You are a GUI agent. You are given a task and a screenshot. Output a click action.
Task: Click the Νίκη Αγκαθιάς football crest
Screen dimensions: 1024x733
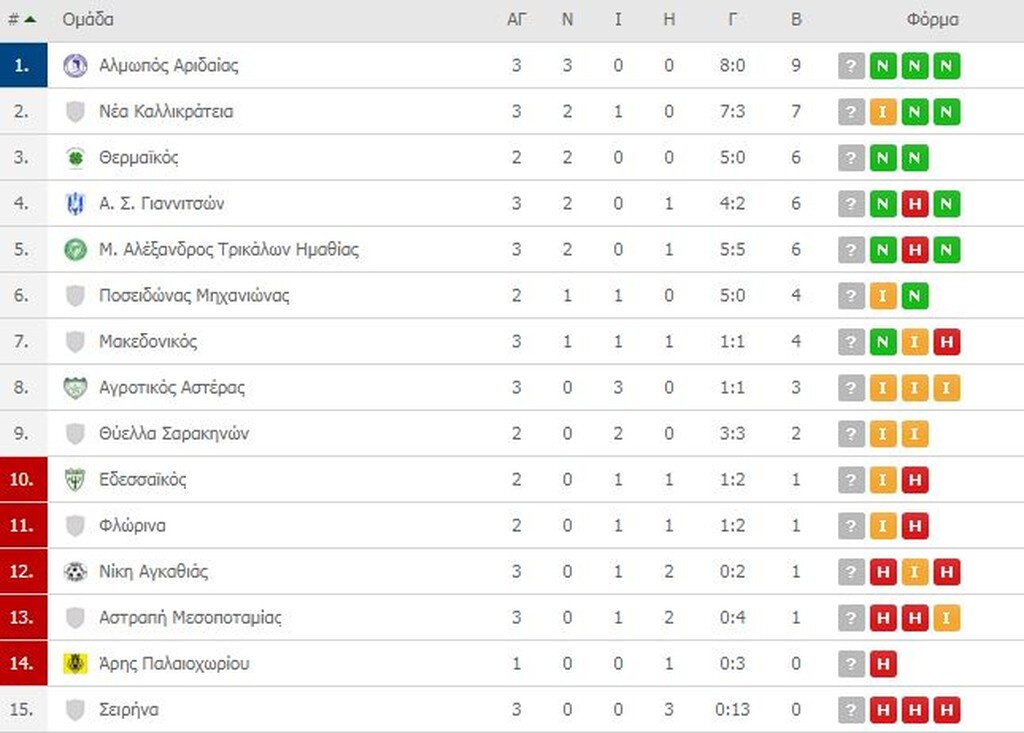point(75,572)
